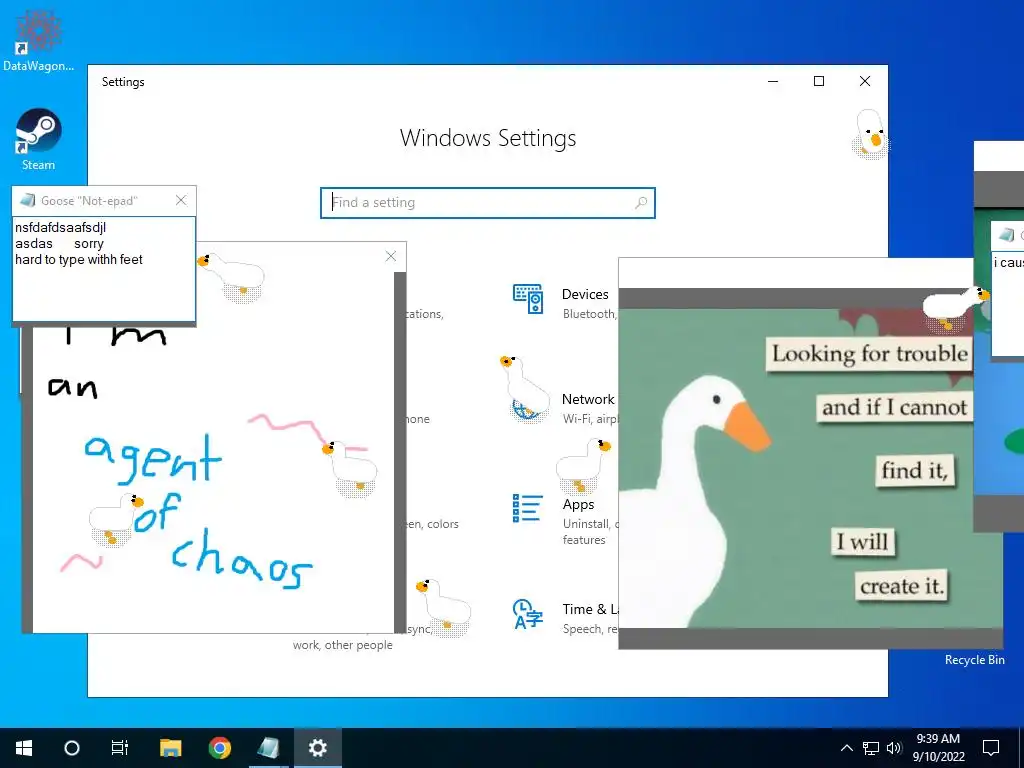Click the Goose "Not-epad" title bar icon
The height and width of the screenshot is (768, 1024).
click(x=27, y=200)
